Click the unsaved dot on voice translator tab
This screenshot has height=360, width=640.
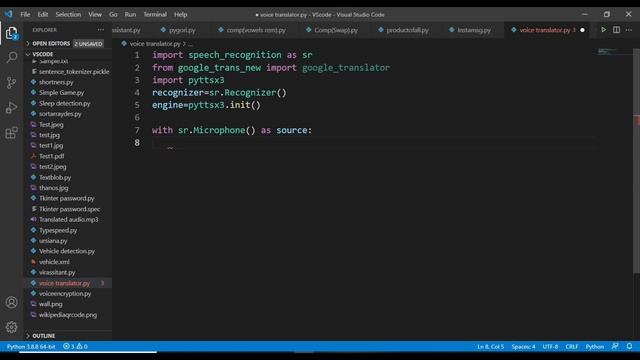click(582, 30)
